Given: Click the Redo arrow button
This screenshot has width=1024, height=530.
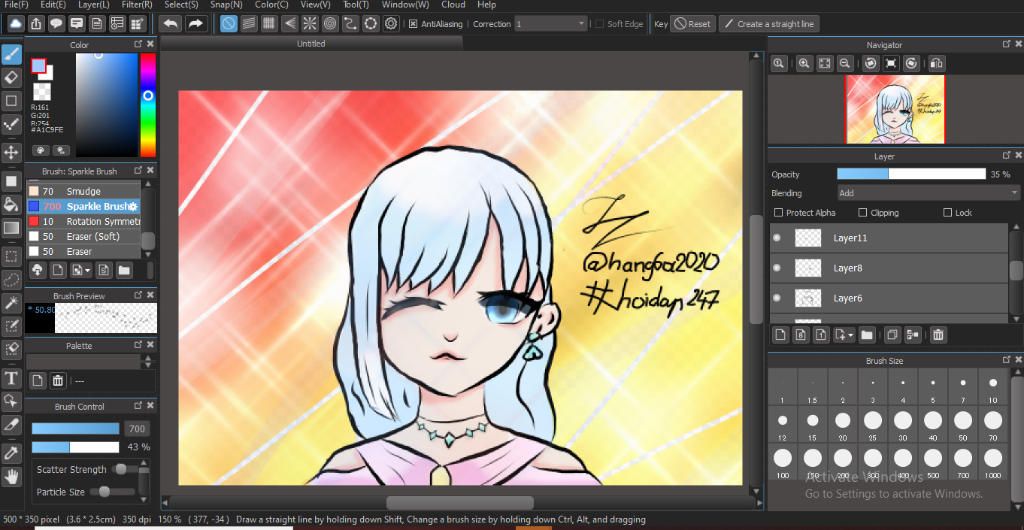Looking at the screenshot, I should [x=195, y=24].
